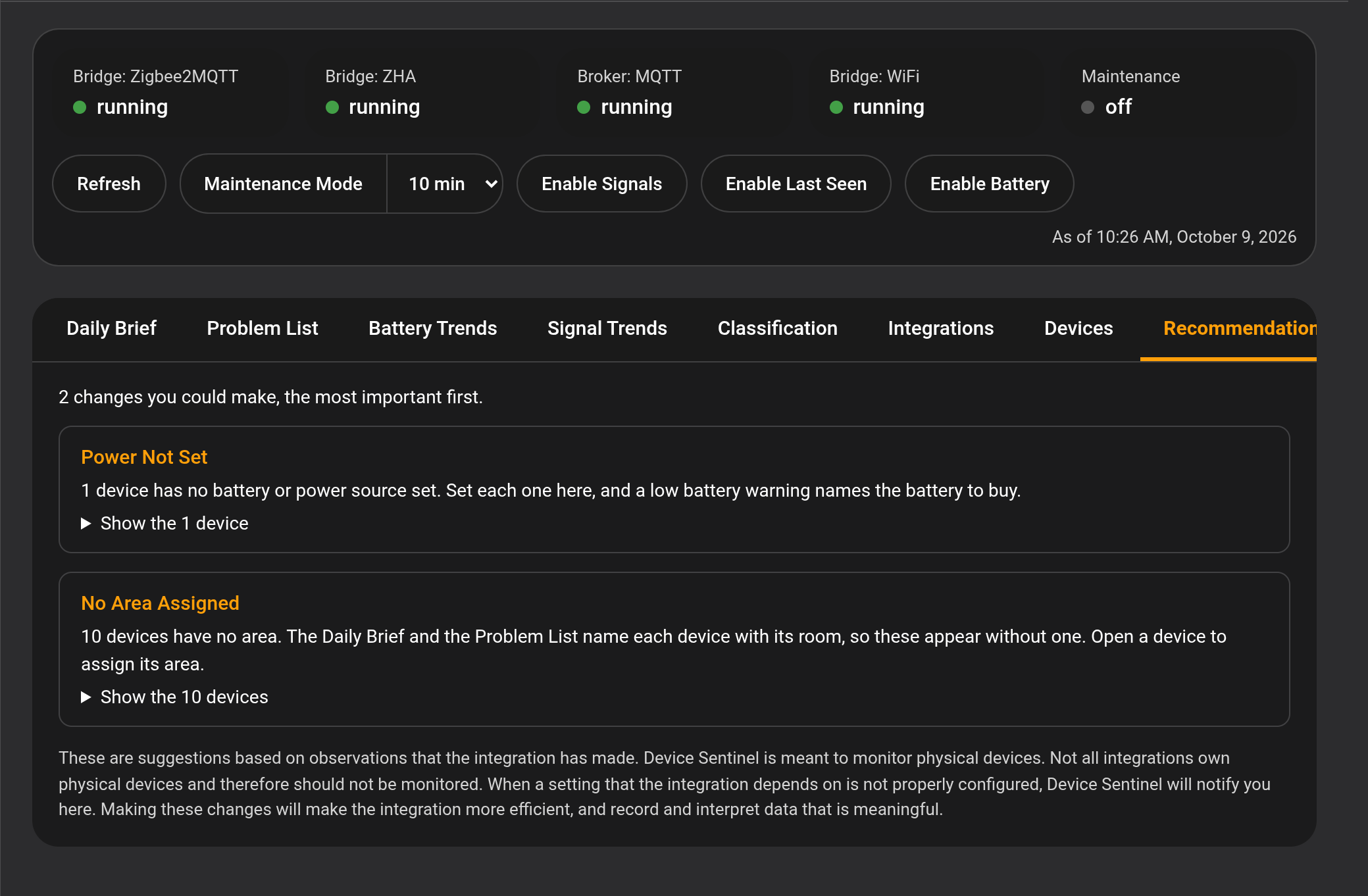
Task: Expand 'Show the 10 devices' disclosure
Action: click(174, 697)
